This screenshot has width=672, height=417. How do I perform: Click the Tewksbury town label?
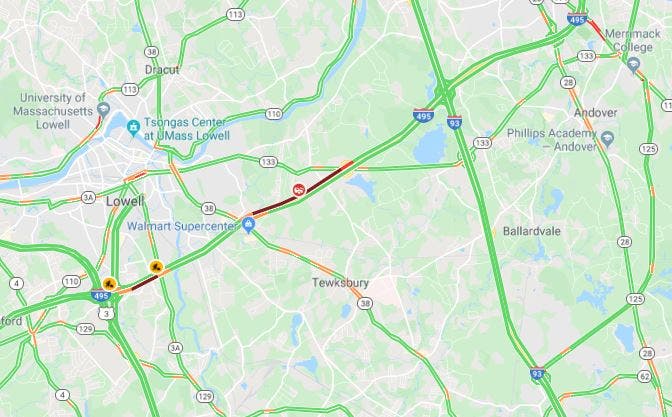pyautogui.click(x=340, y=283)
